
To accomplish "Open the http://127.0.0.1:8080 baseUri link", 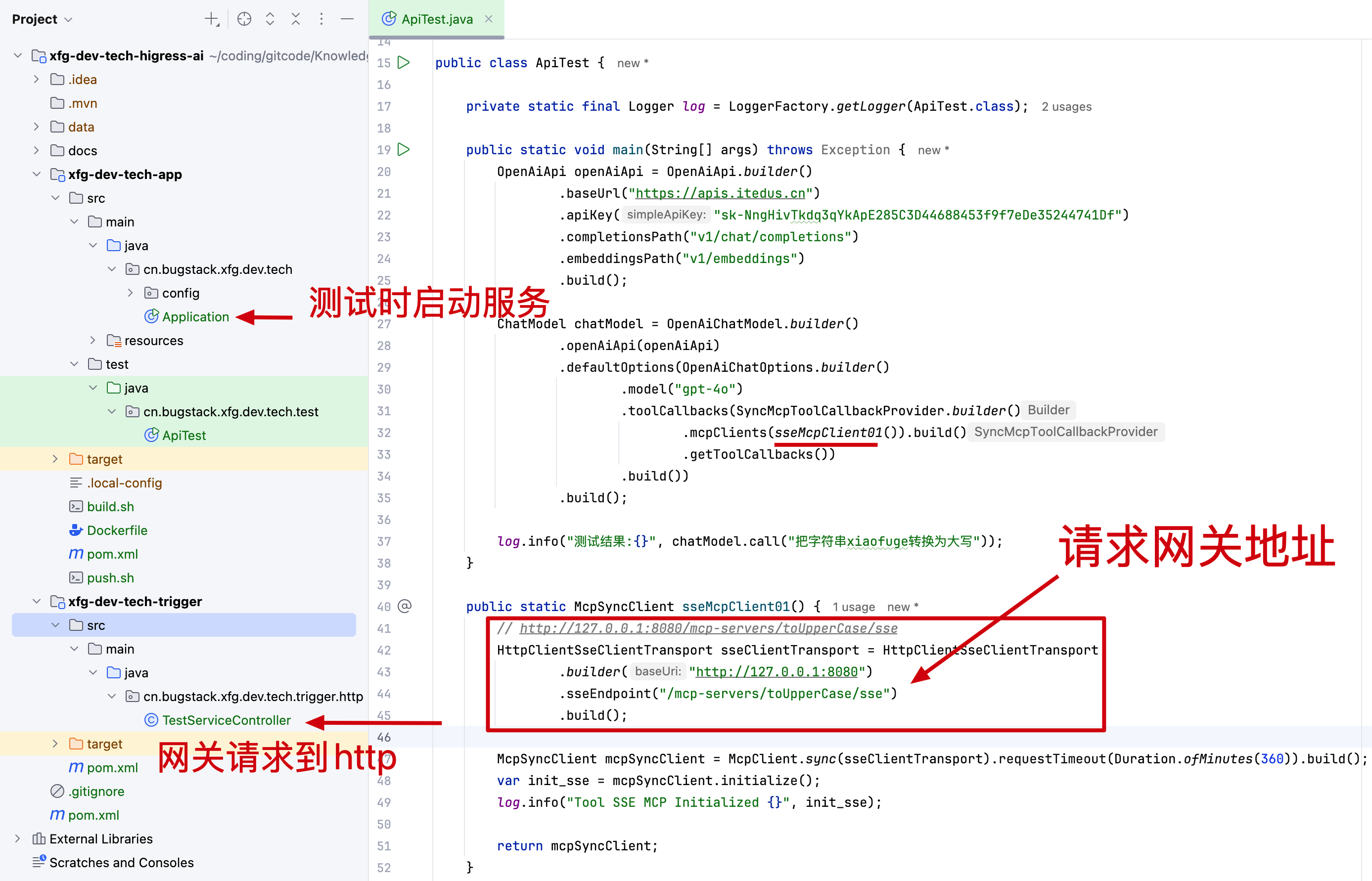I will point(777,672).
